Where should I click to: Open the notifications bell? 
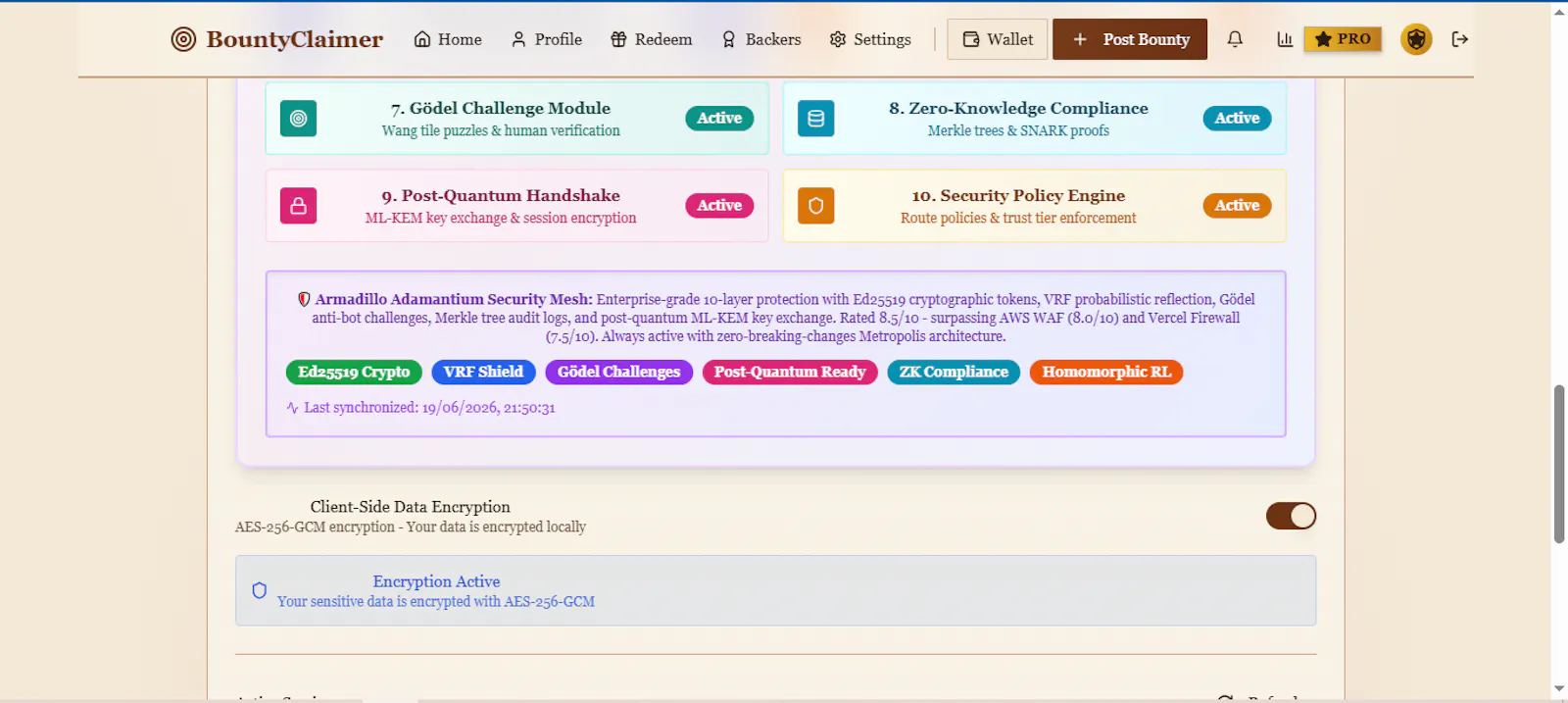click(1235, 39)
